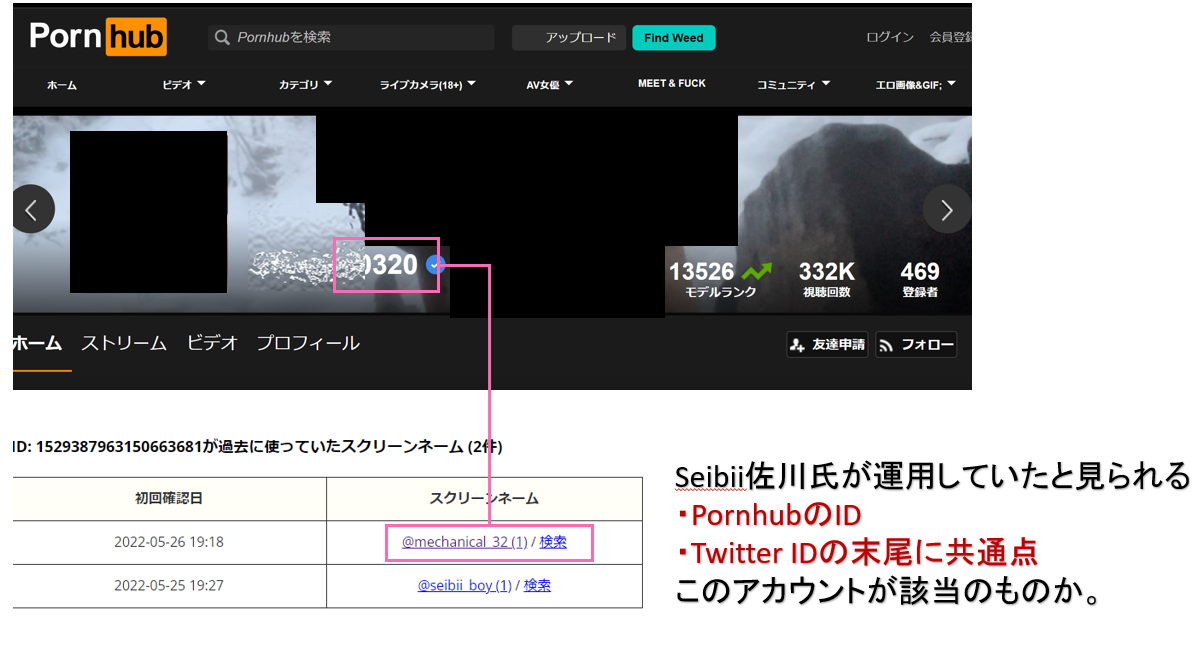Click the 2022-05-25 19:27 date cell

click(x=169, y=586)
